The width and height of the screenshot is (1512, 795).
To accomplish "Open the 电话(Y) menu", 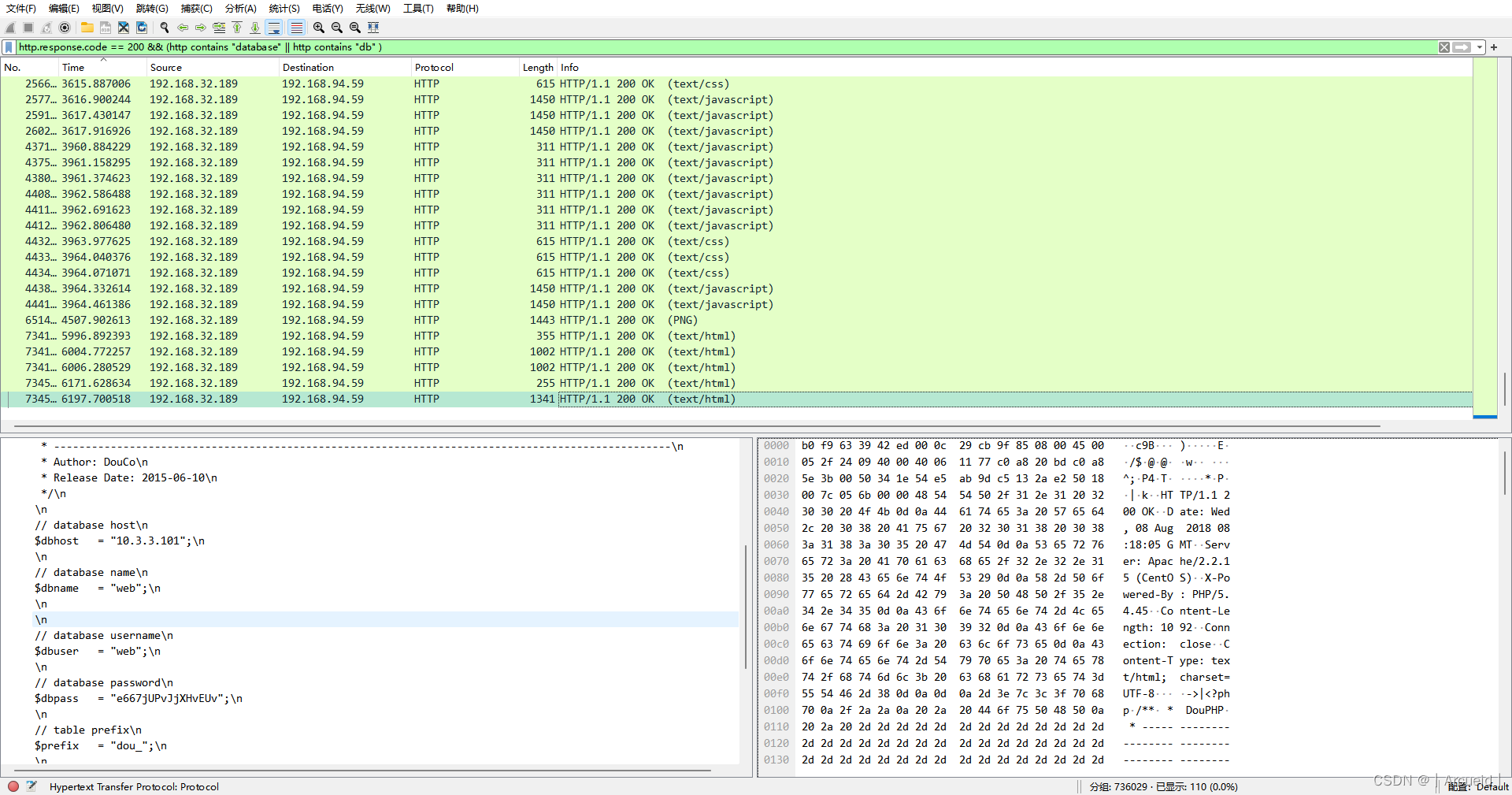I will tap(328, 9).
